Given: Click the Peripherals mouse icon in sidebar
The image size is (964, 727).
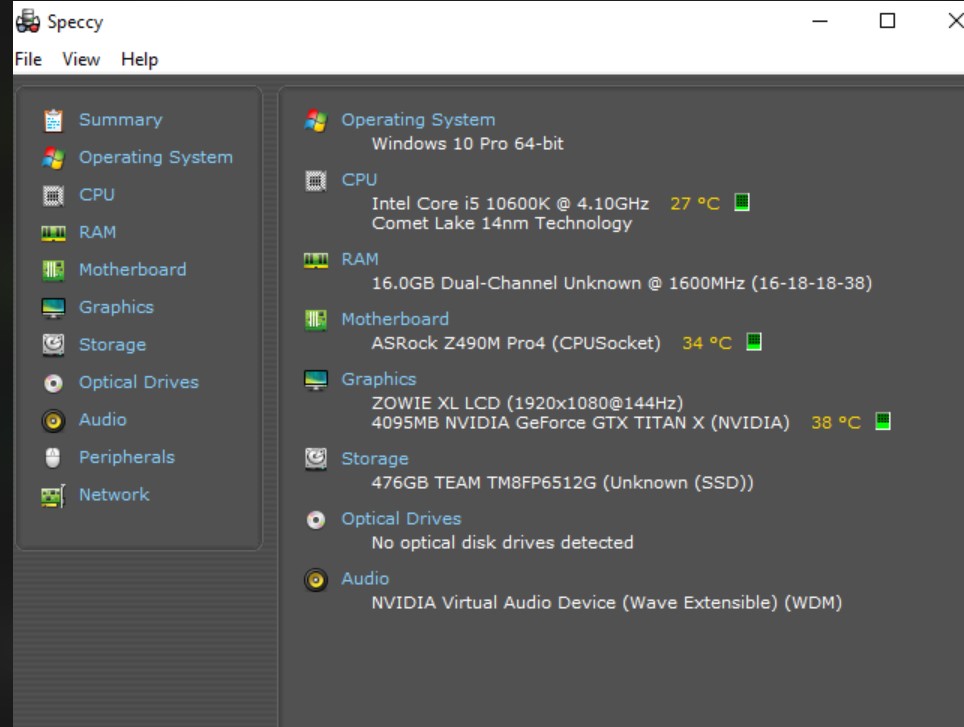Looking at the screenshot, I should tap(53, 458).
